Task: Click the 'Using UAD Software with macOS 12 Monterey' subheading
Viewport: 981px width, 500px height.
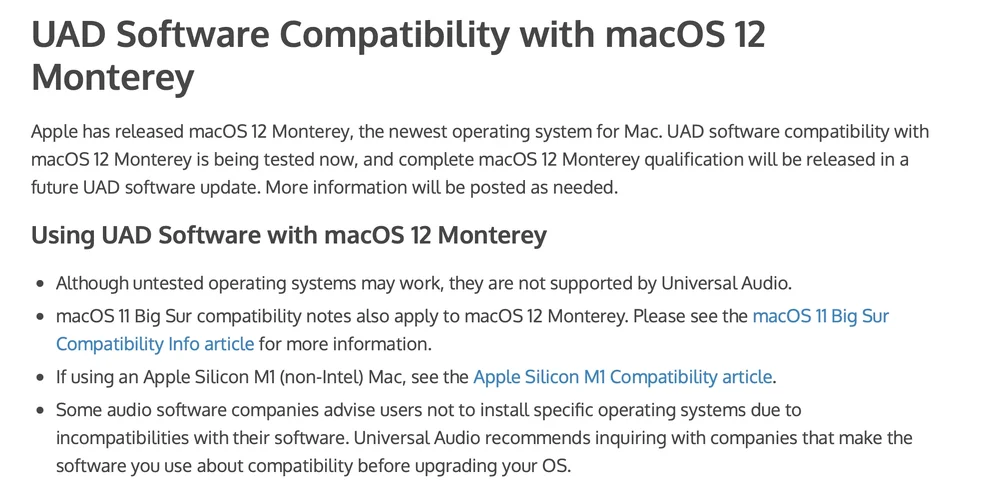Action: (x=289, y=235)
